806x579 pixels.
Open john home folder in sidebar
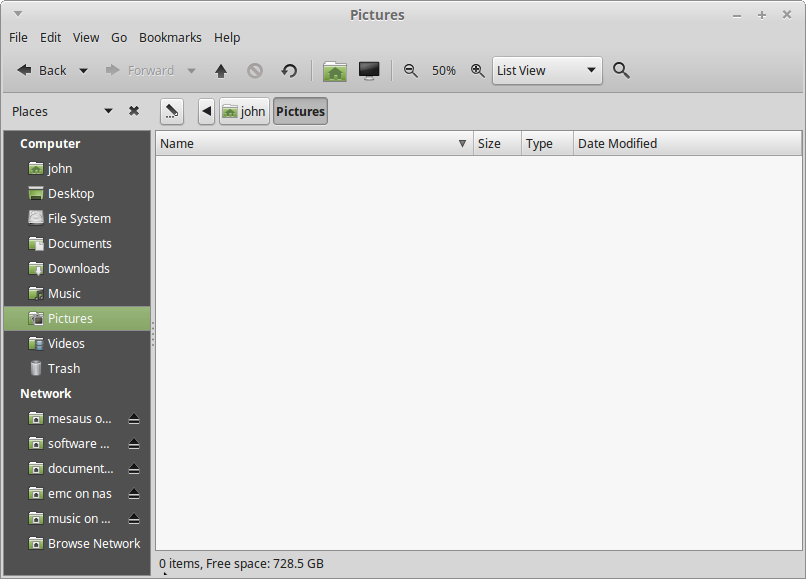(x=77, y=169)
